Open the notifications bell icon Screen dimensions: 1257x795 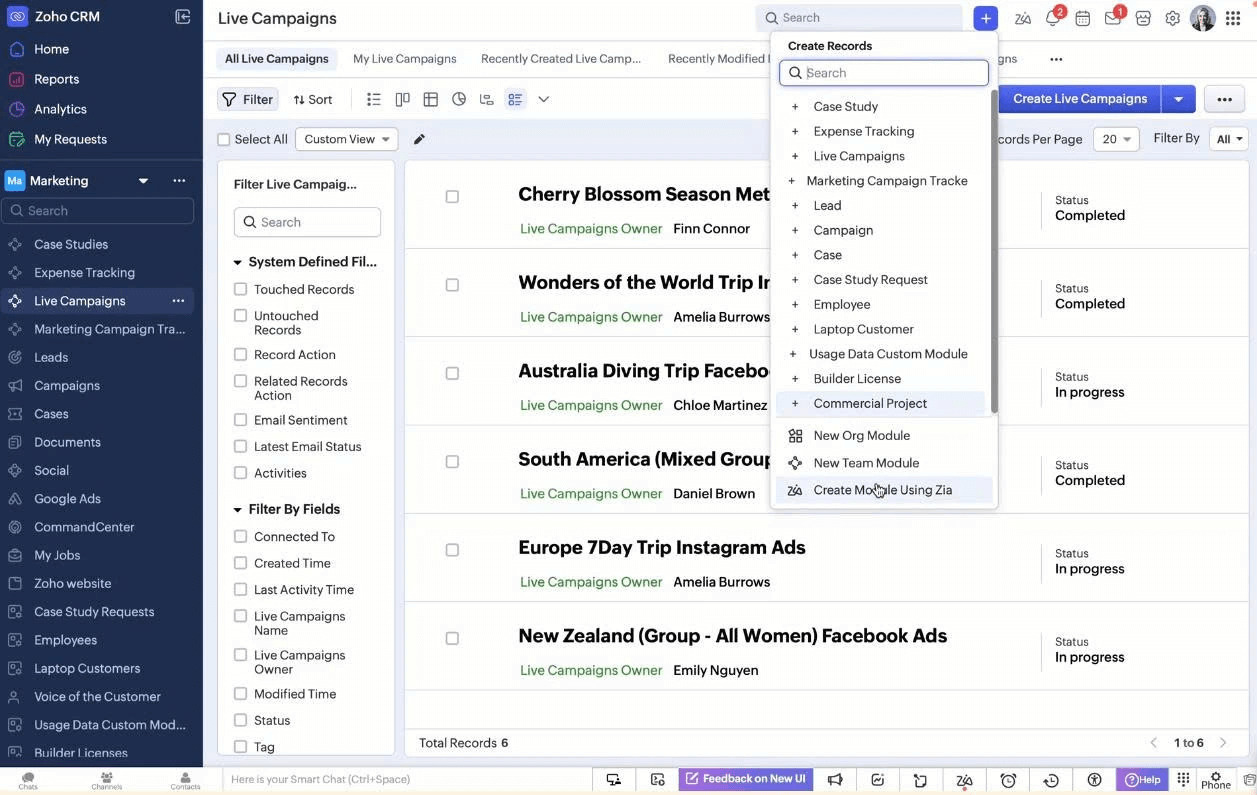tap(1052, 18)
